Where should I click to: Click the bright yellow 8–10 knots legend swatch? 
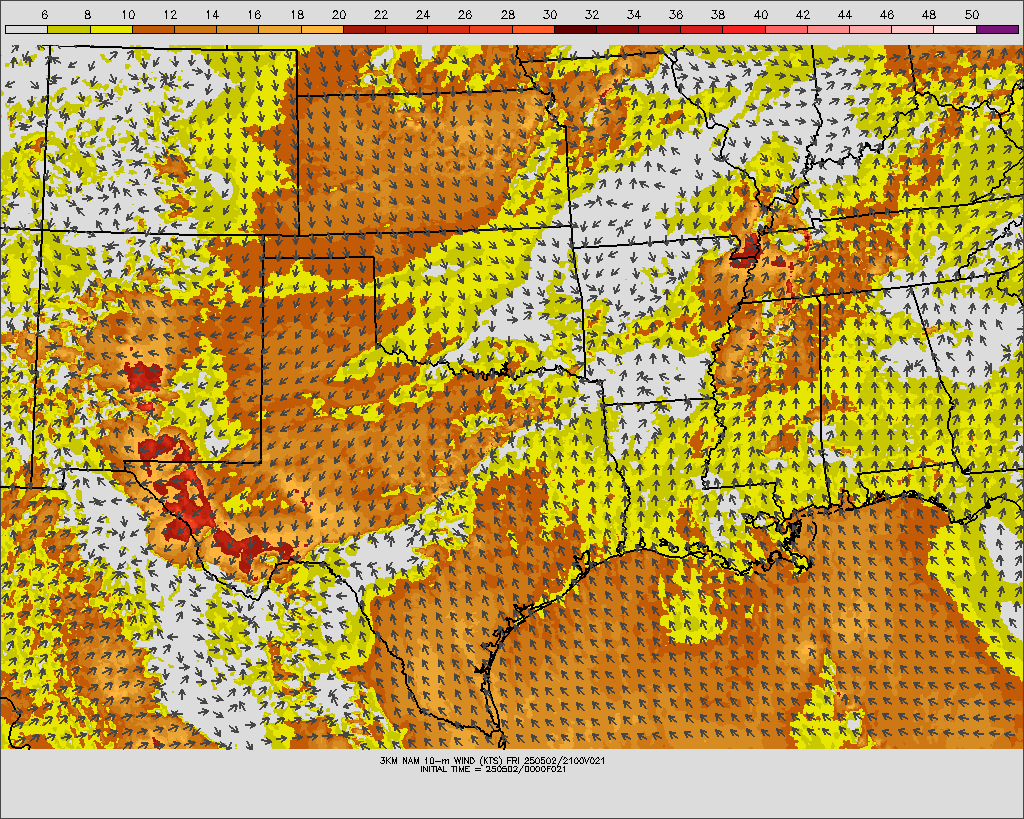point(111,29)
